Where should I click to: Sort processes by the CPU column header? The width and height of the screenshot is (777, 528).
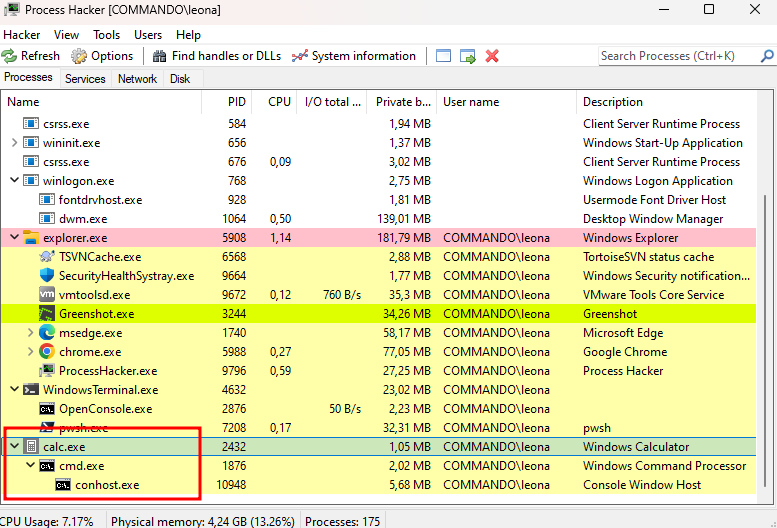pyautogui.click(x=279, y=102)
